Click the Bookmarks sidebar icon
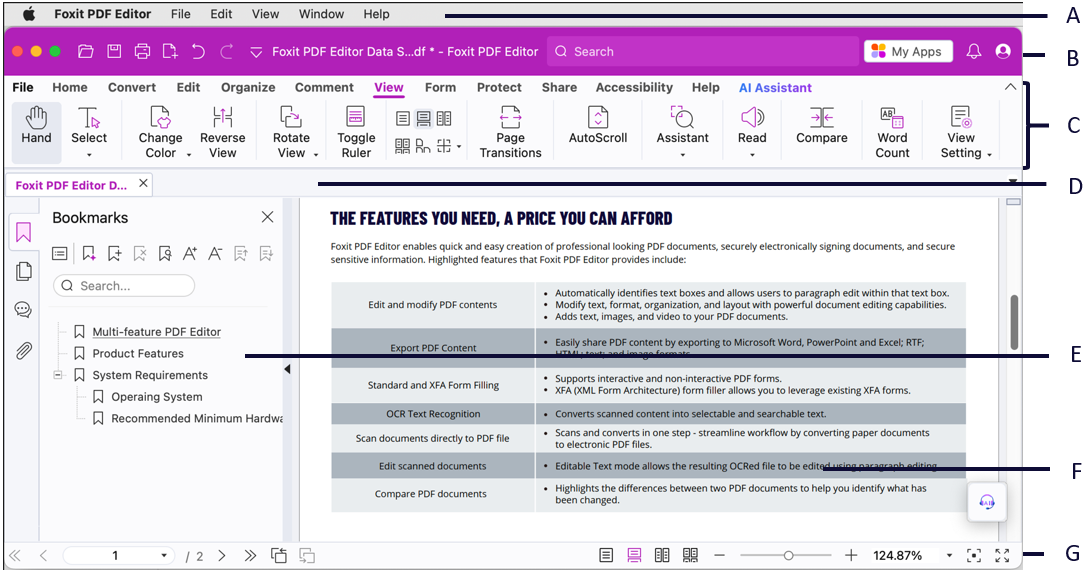 (x=24, y=232)
